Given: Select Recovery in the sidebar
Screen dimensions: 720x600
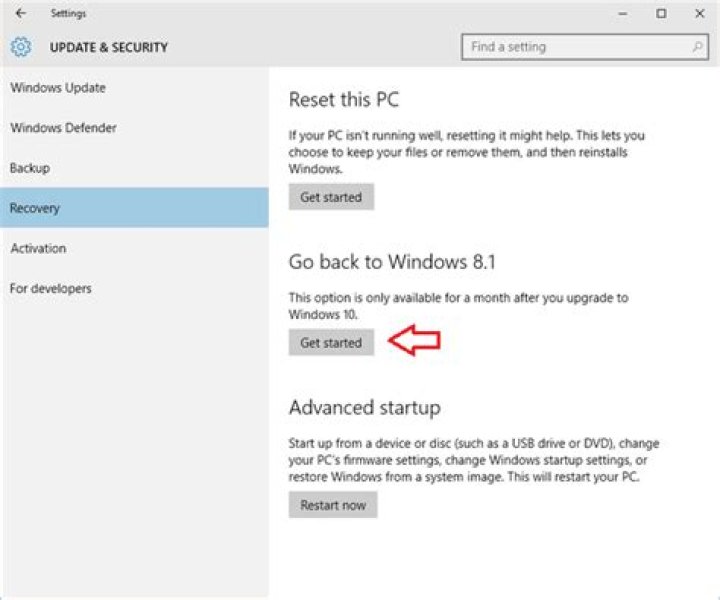Looking at the screenshot, I should pyautogui.click(x=134, y=208).
